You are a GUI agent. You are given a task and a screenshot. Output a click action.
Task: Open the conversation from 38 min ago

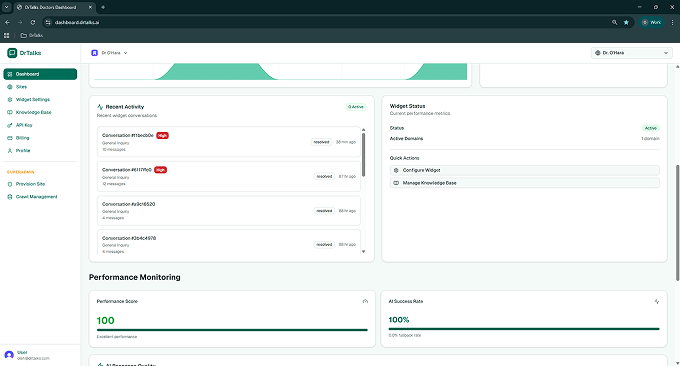[x=229, y=142]
